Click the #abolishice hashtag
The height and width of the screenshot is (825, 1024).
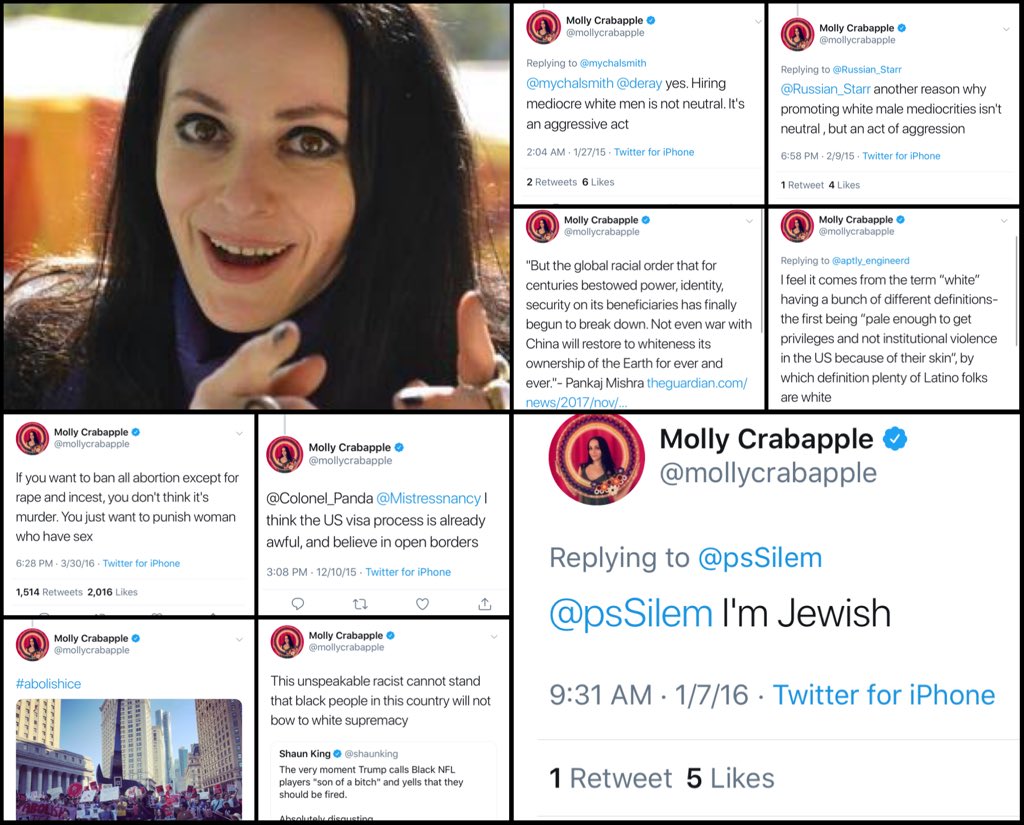48,684
